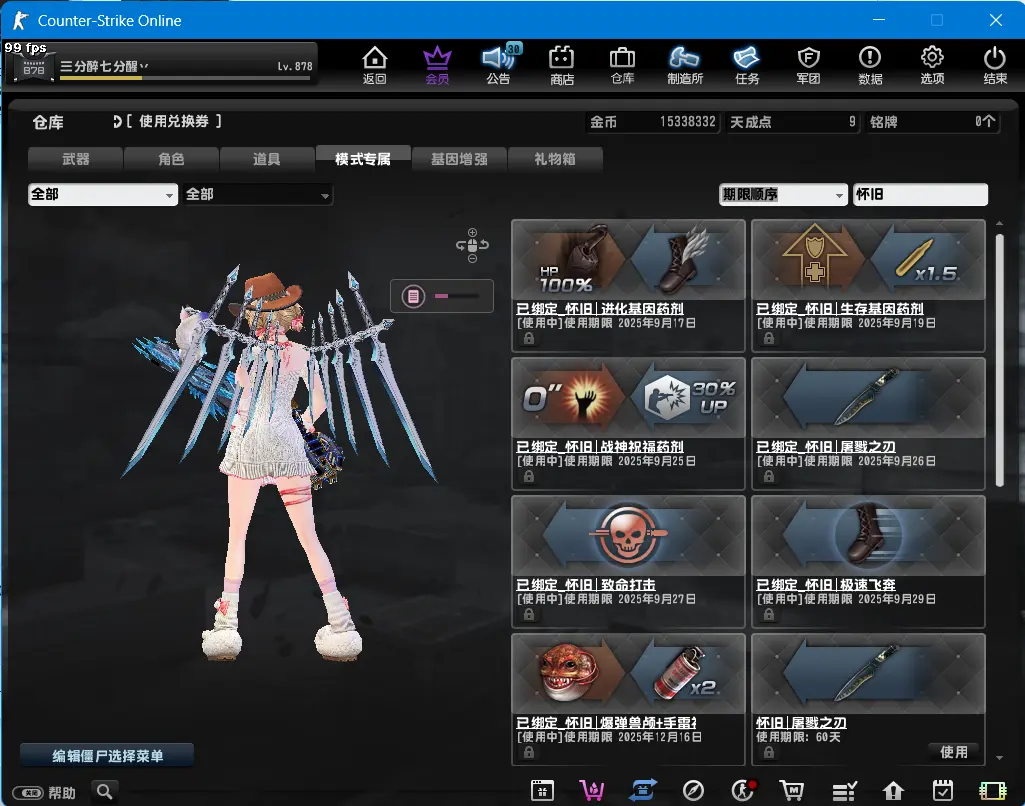Open the 数据 statistics icon
The width and height of the screenshot is (1025, 806).
pos(870,65)
